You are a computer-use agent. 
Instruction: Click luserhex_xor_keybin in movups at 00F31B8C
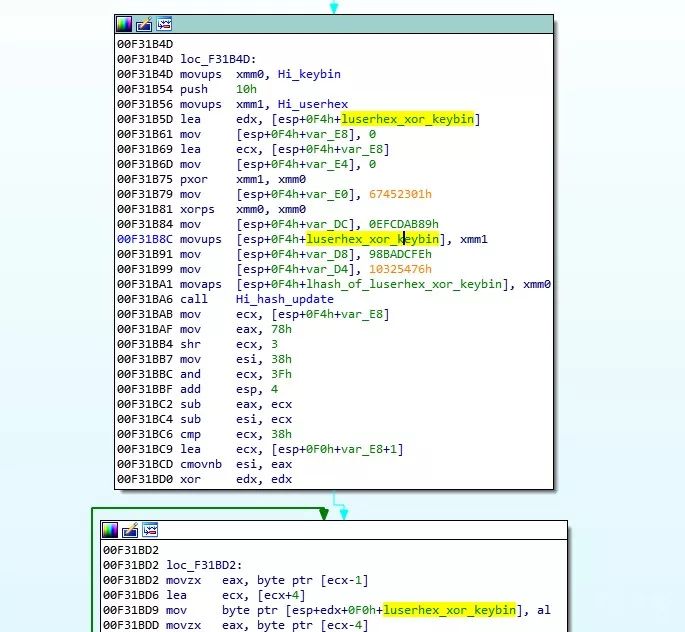[372, 239]
